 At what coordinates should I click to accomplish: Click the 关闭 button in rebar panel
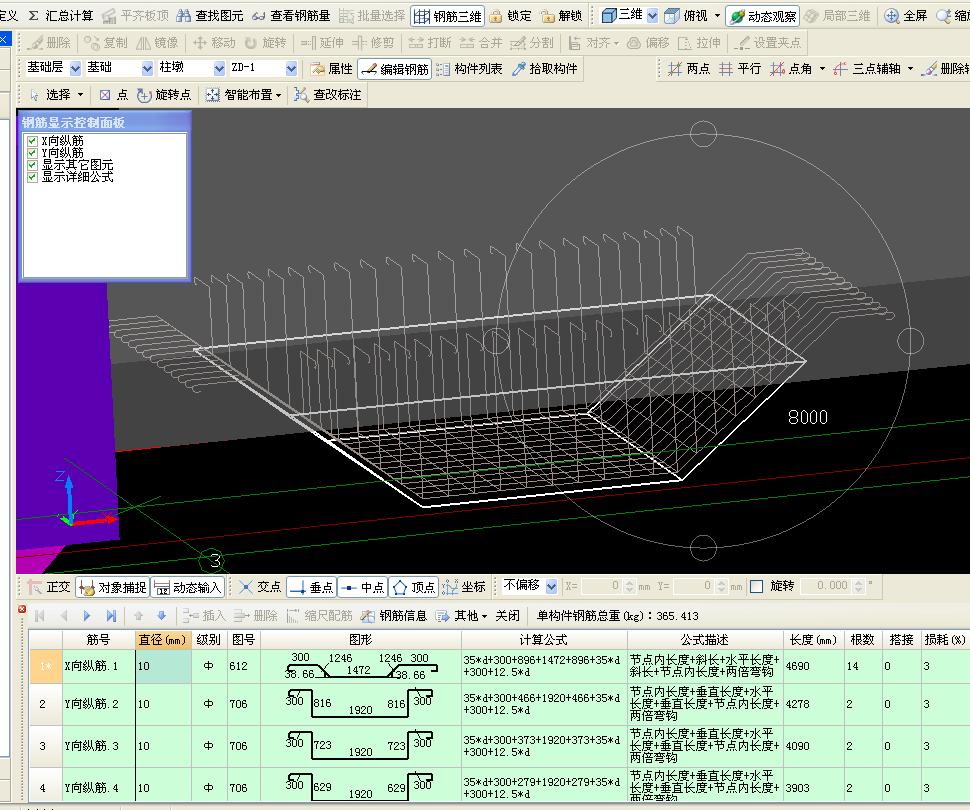pos(507,616)
